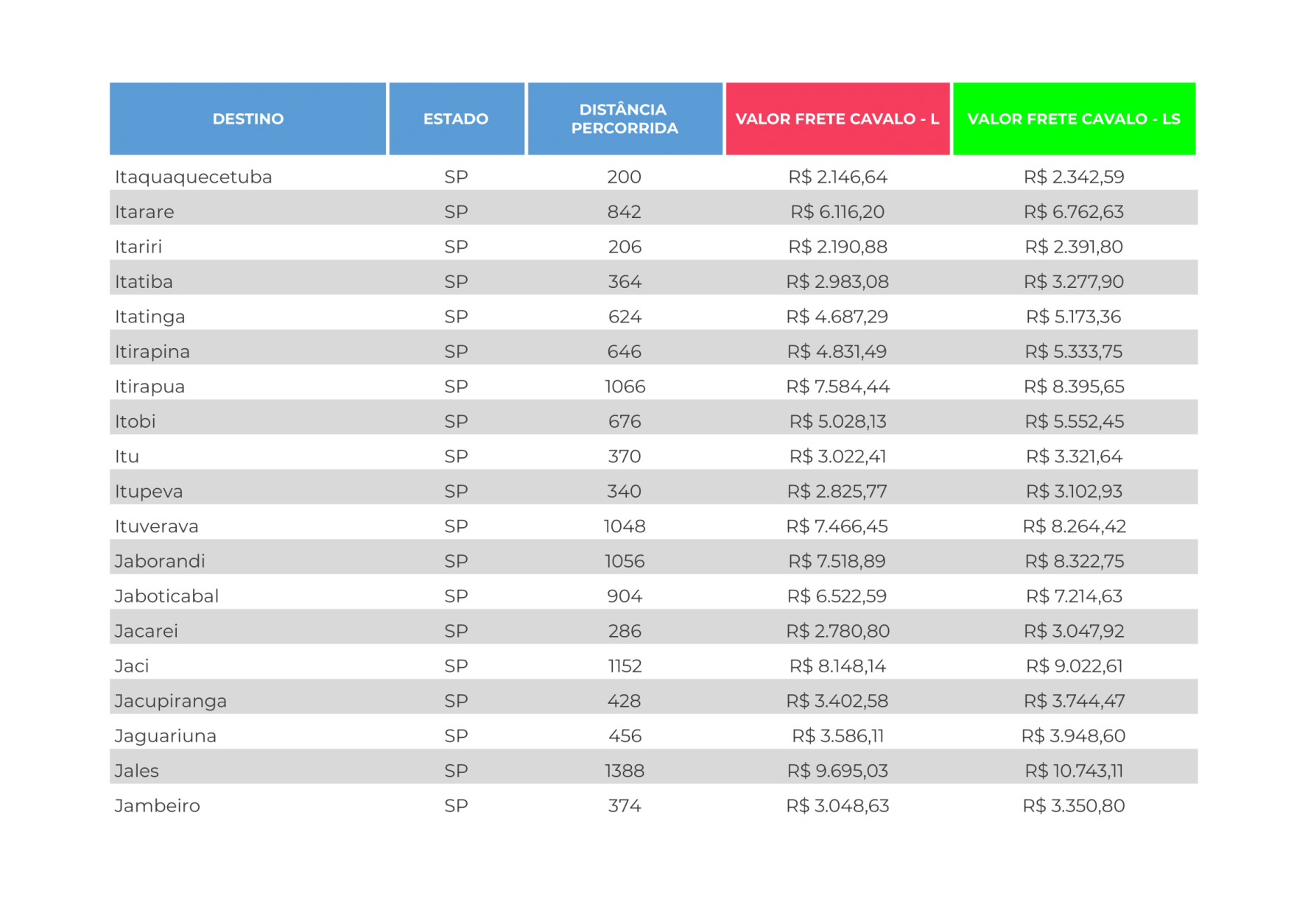The width and height of the screenshot is (1308, 924).
Task: Click the Ituverava destination name
Action: click(x=157, y=526)
